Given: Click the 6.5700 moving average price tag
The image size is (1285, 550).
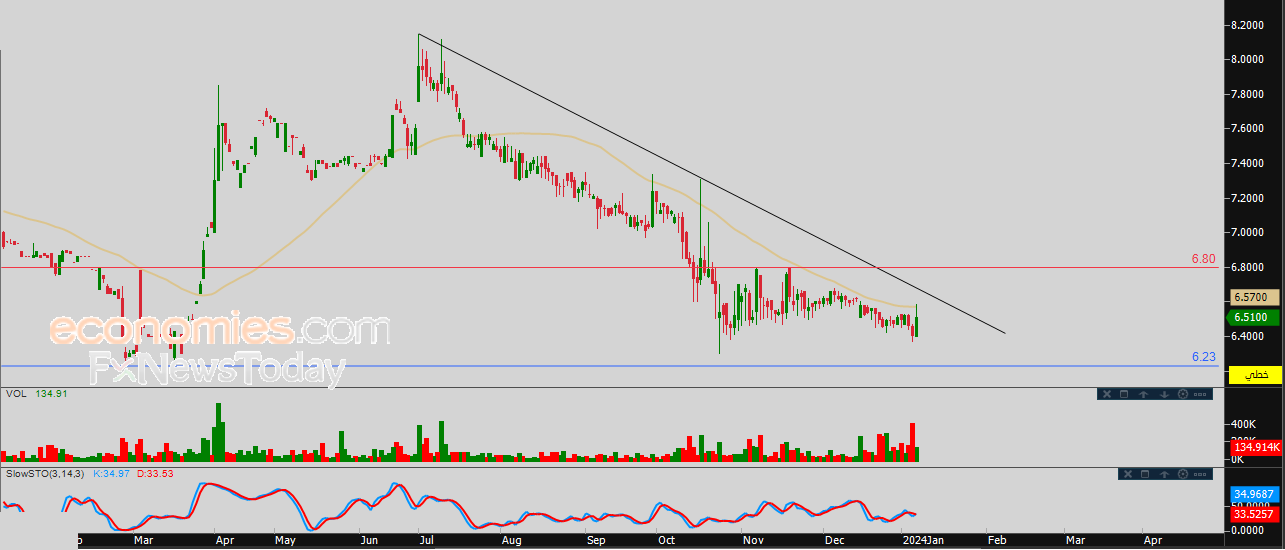Looking at the screenshot, I should (x=1256, y=297).
